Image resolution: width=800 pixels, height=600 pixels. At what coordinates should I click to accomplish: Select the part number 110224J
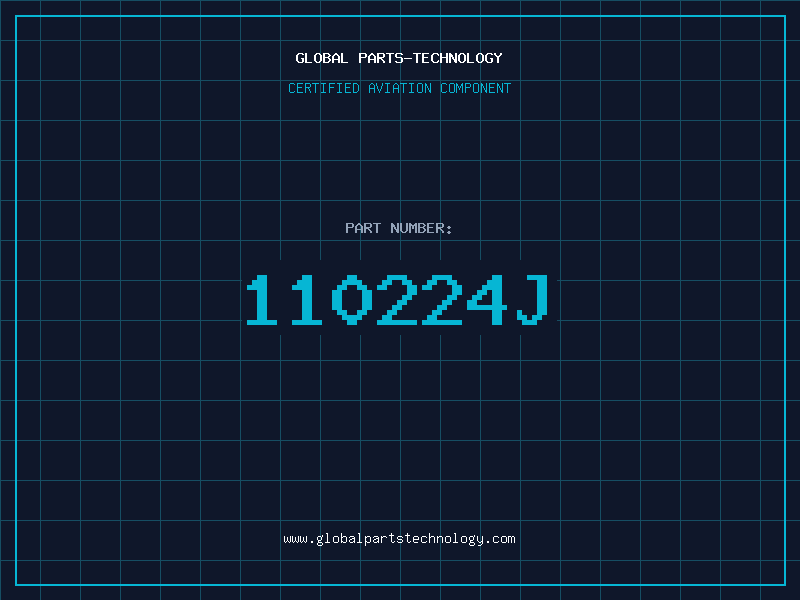point(398,299)
